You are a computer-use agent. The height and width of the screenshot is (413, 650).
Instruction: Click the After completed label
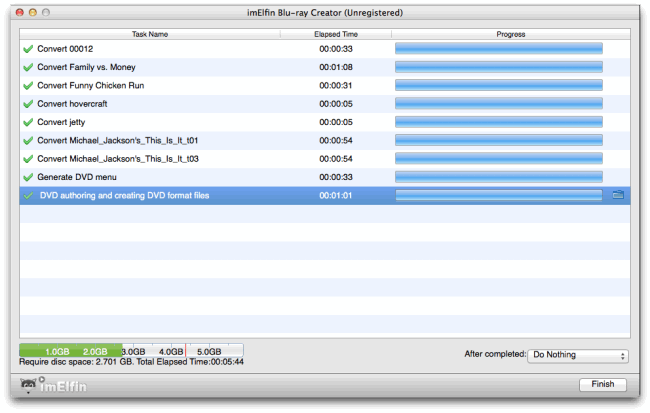(x=495, y=354)
